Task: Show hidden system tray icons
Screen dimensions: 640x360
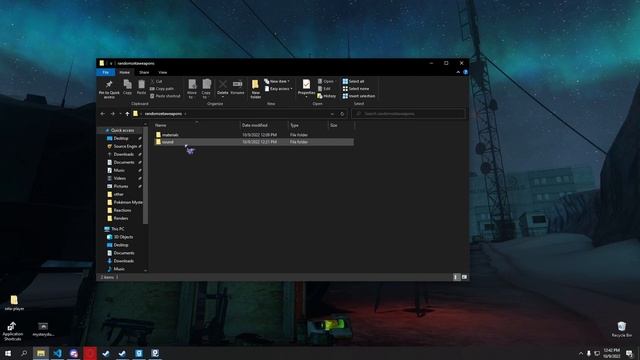Action: (580, 353)
